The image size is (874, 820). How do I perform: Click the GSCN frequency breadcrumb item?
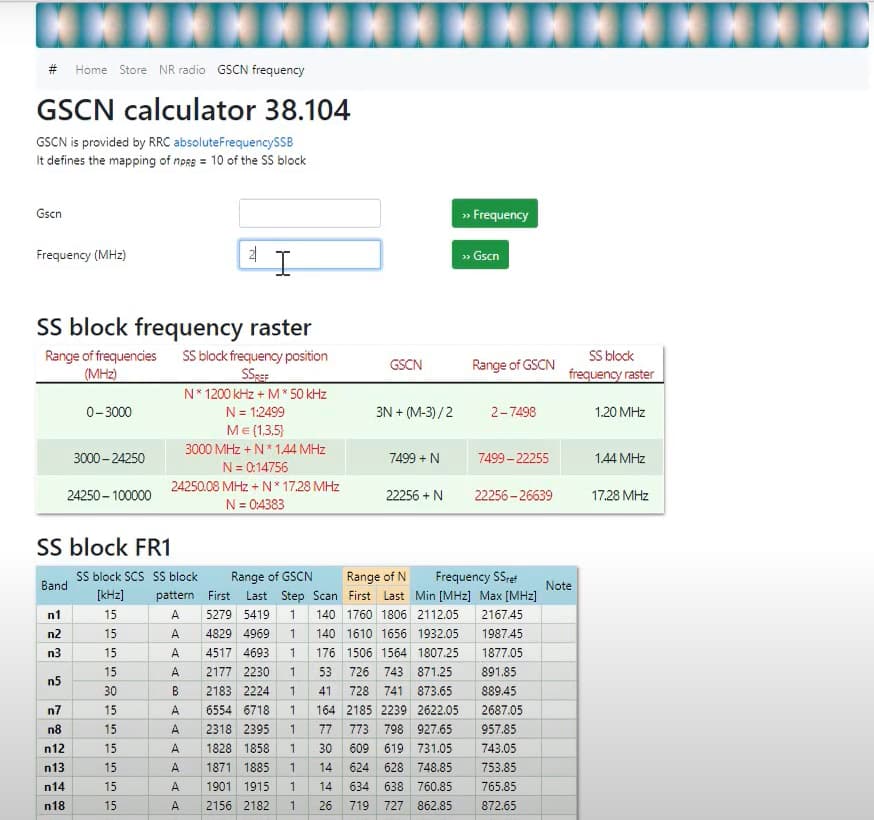click(x=261, y=70)
